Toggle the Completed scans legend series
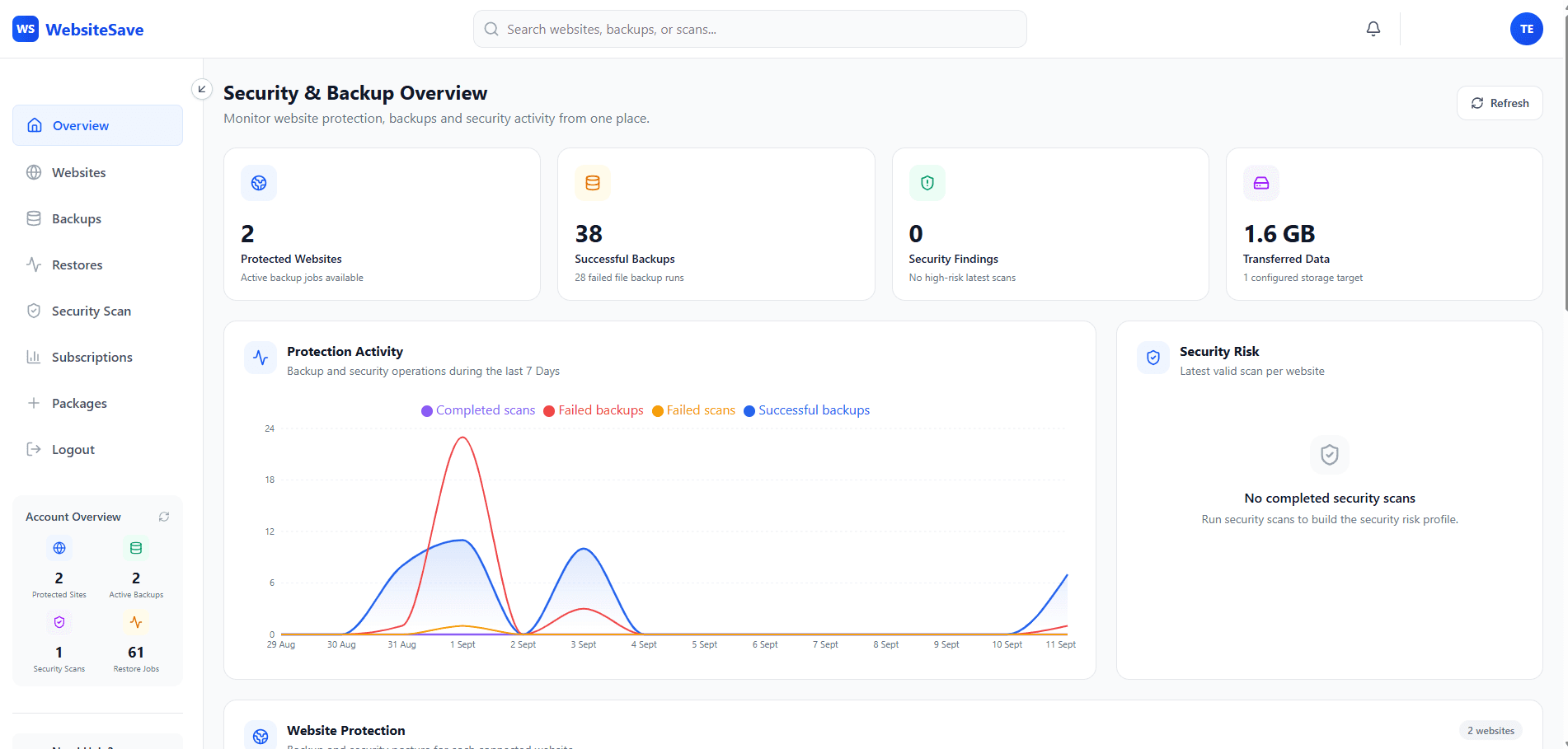The image size is (1568, 749). tap(478, 410)
